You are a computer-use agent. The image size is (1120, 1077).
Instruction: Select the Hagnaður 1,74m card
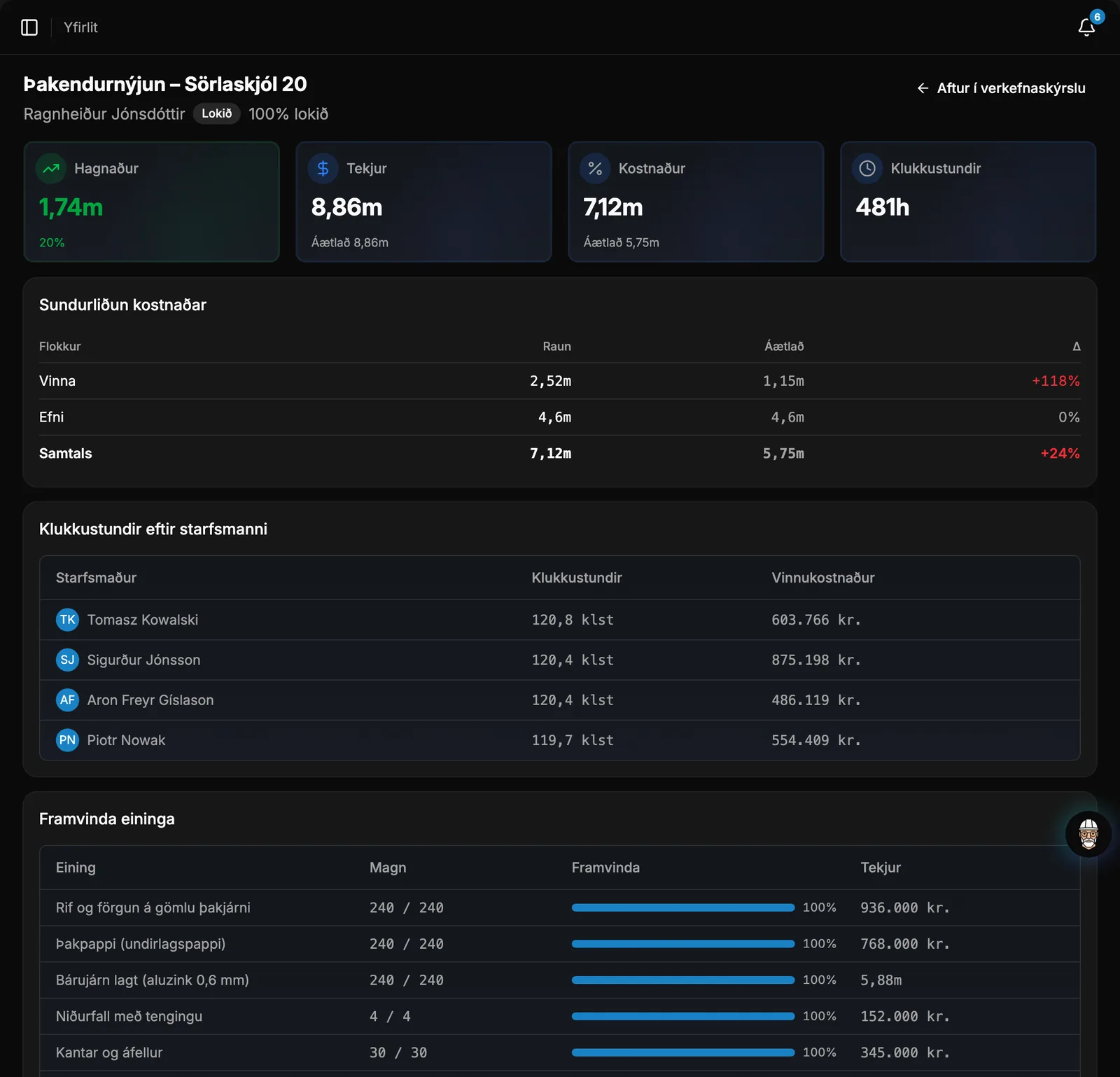click(152, 202)
